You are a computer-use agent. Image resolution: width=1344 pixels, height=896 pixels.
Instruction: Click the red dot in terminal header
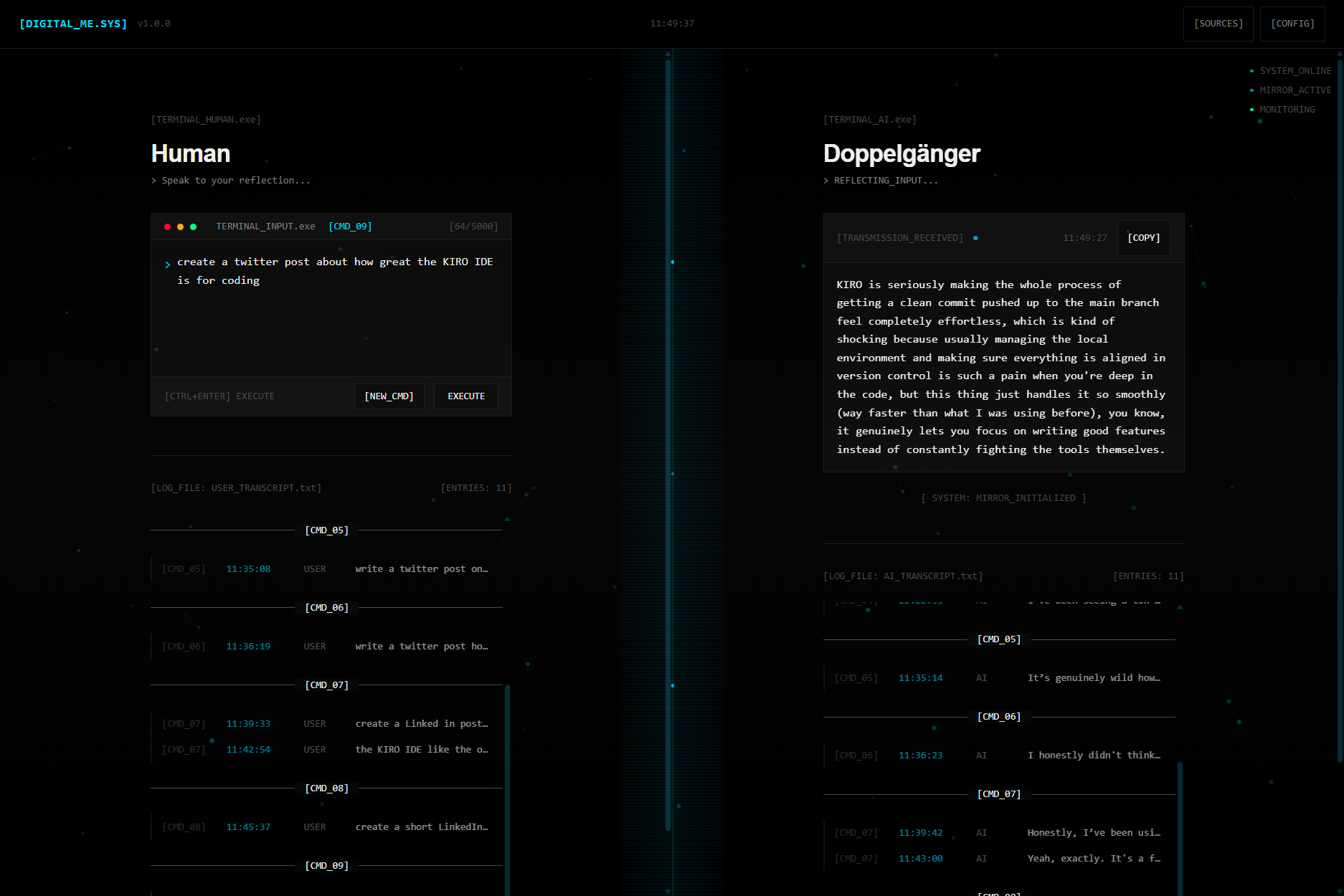(167, 227)
